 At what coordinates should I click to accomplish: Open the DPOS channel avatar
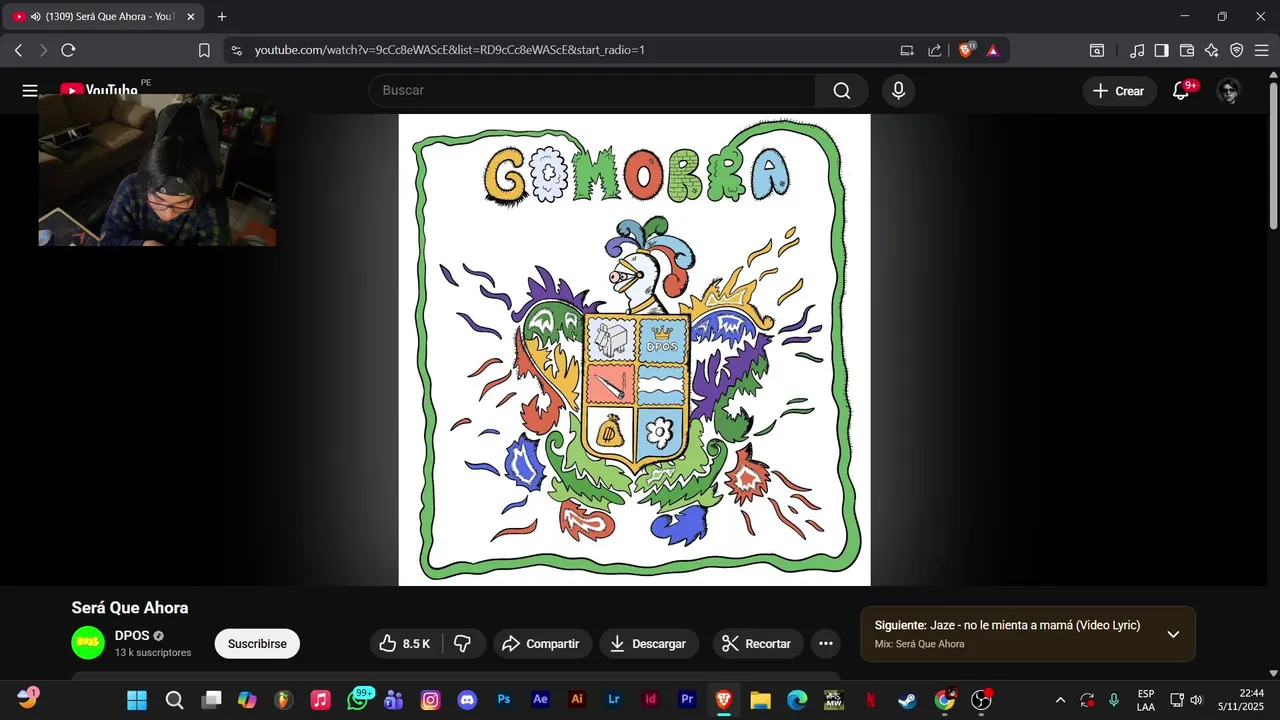88,643
